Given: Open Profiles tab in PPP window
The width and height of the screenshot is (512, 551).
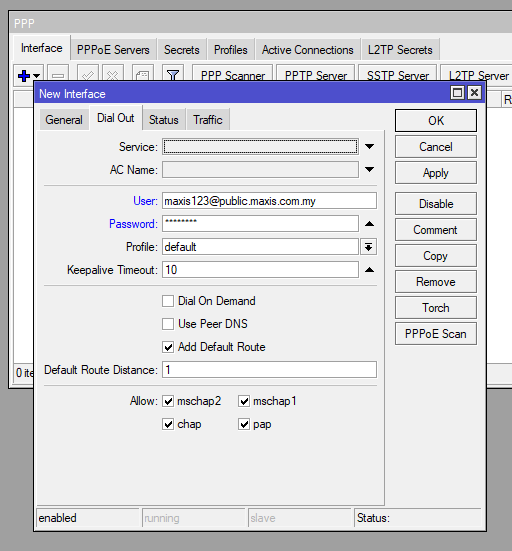Looking at the screenshot, I should click(x=231, y=50).
